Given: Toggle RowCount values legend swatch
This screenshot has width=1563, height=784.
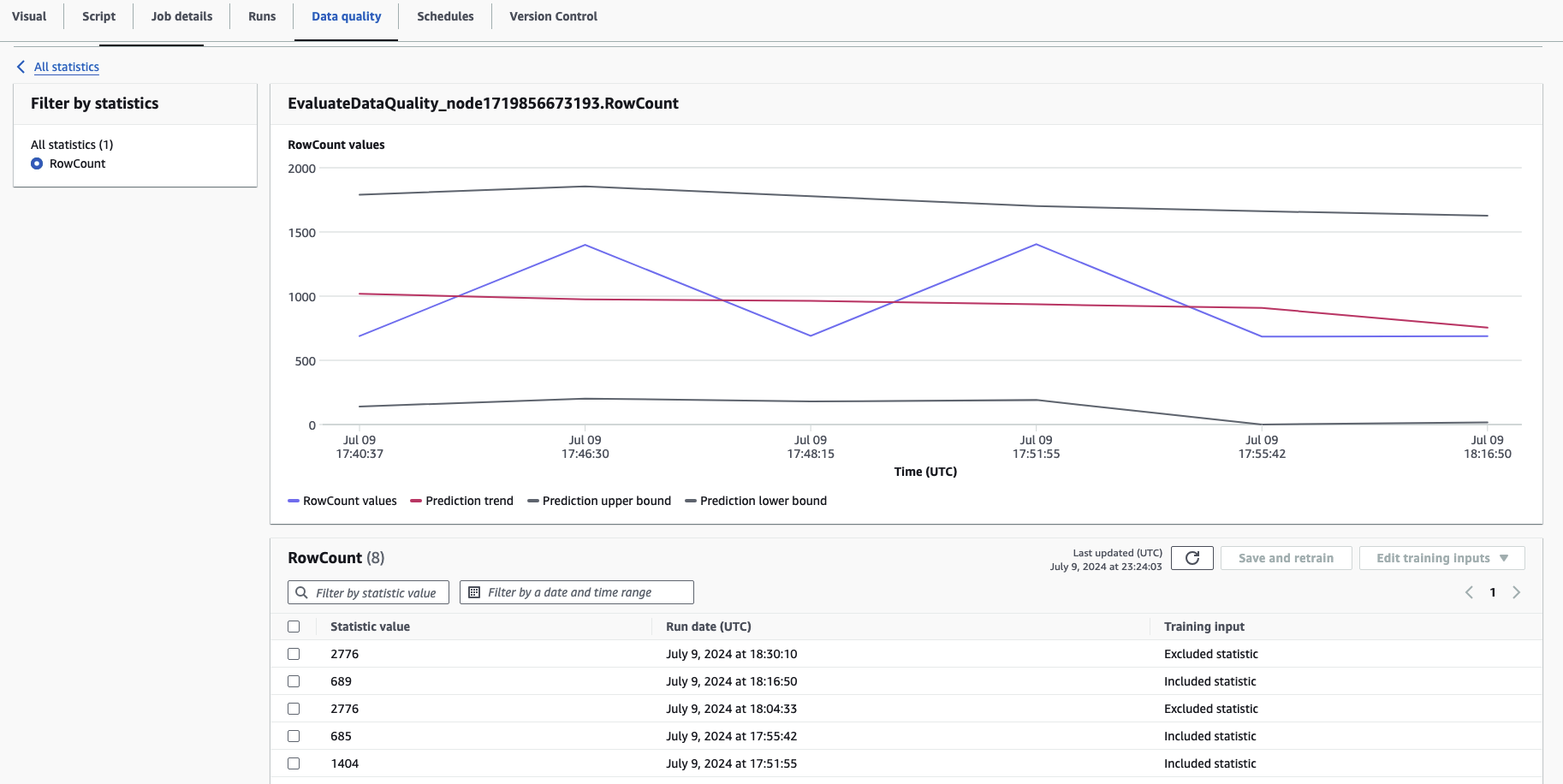Looking at the screenshot, I should point(294,501).
